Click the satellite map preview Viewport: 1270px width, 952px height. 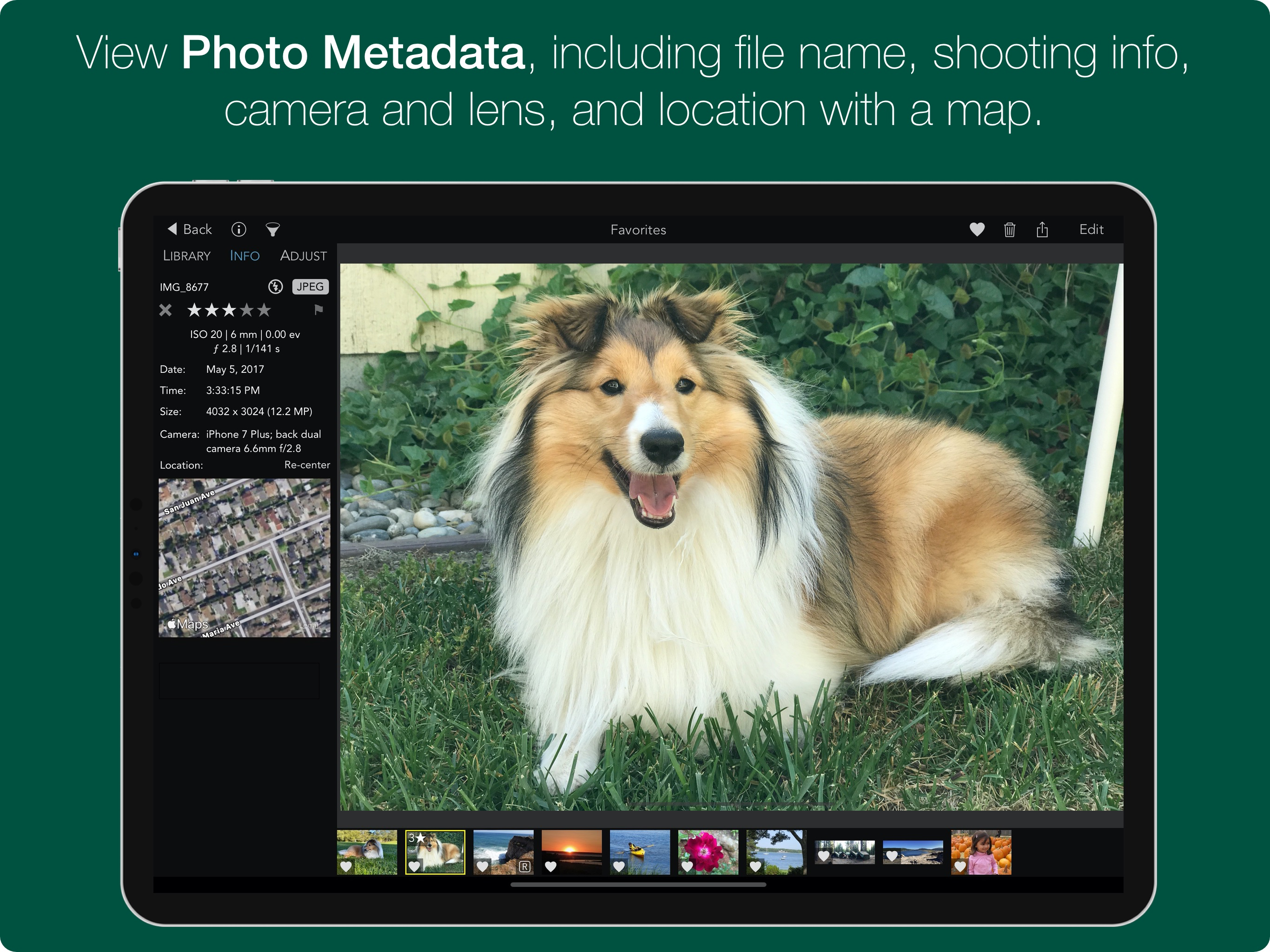244,557
